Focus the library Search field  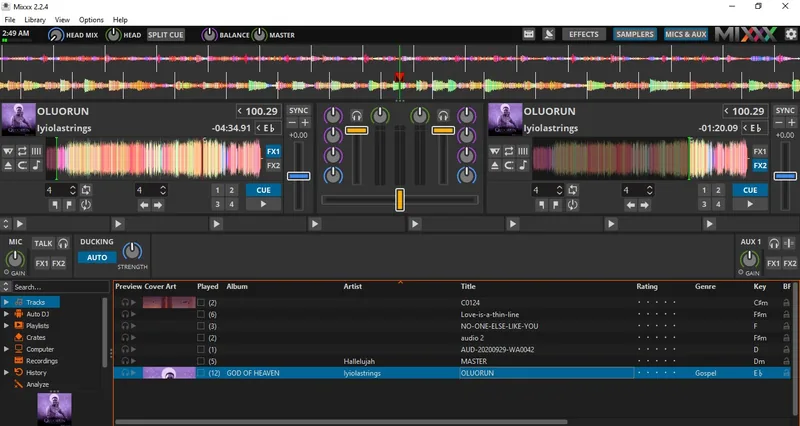60,287
